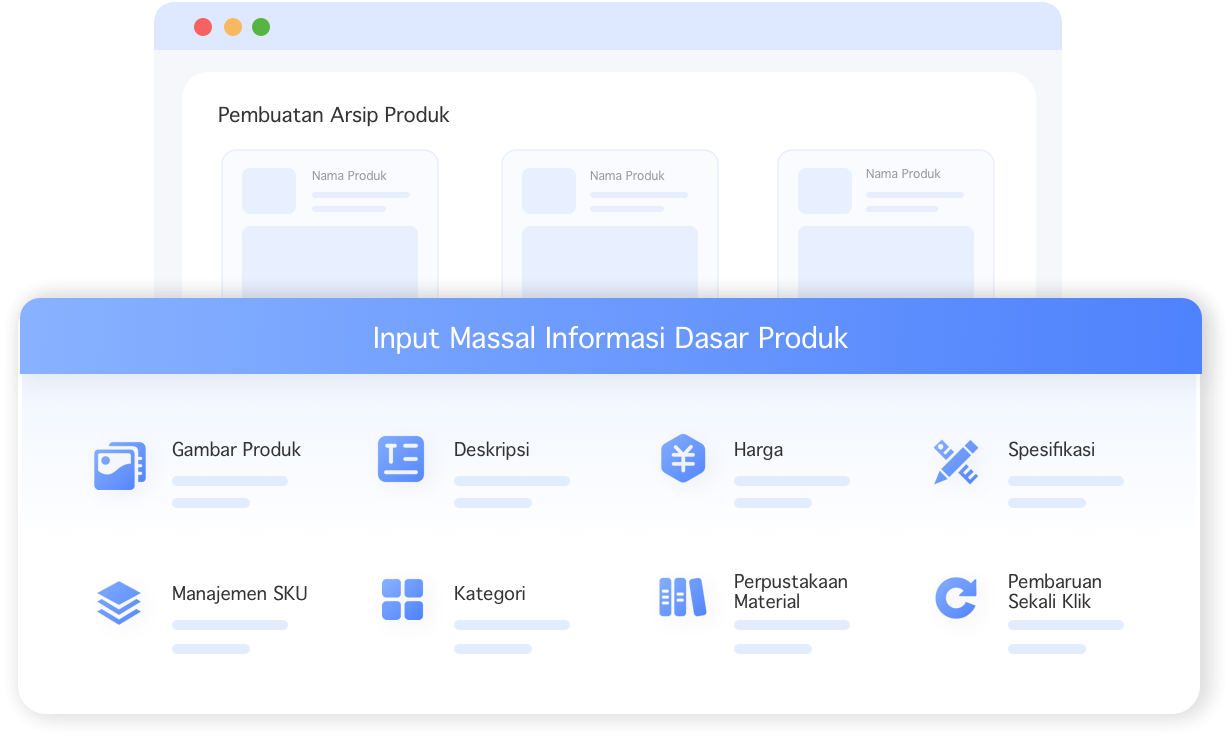The height and width of the screenshot is (738, 1232).
Task: Click the Spesifikasi pencil and ruler icon
Action: point(955,462)
